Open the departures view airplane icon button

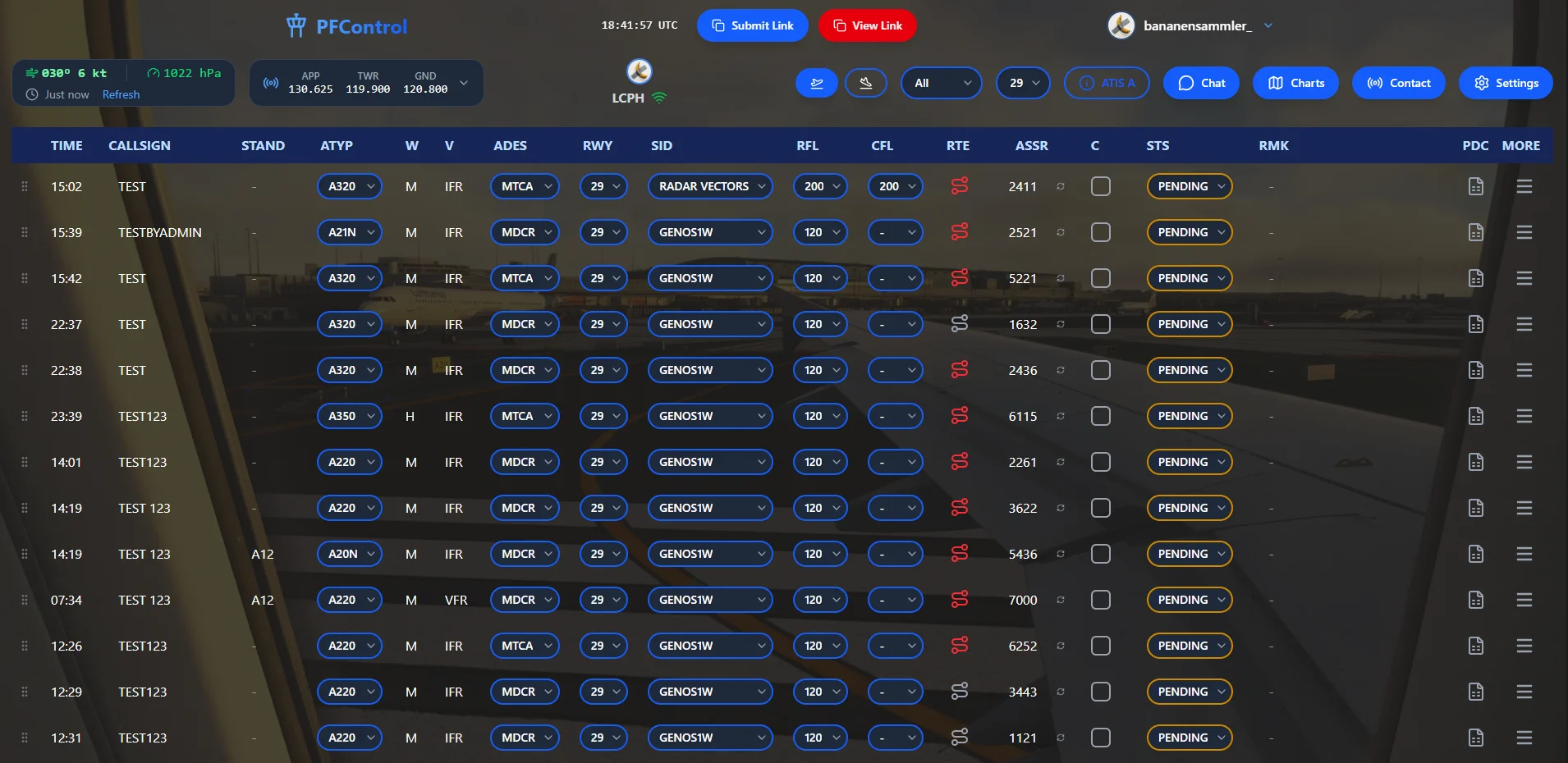816,83
